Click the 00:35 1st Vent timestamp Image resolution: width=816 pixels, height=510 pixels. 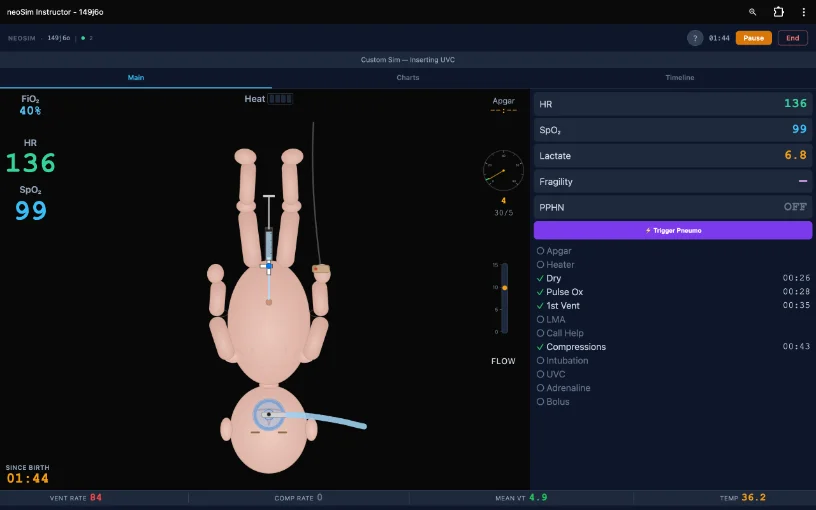point(796,305)
